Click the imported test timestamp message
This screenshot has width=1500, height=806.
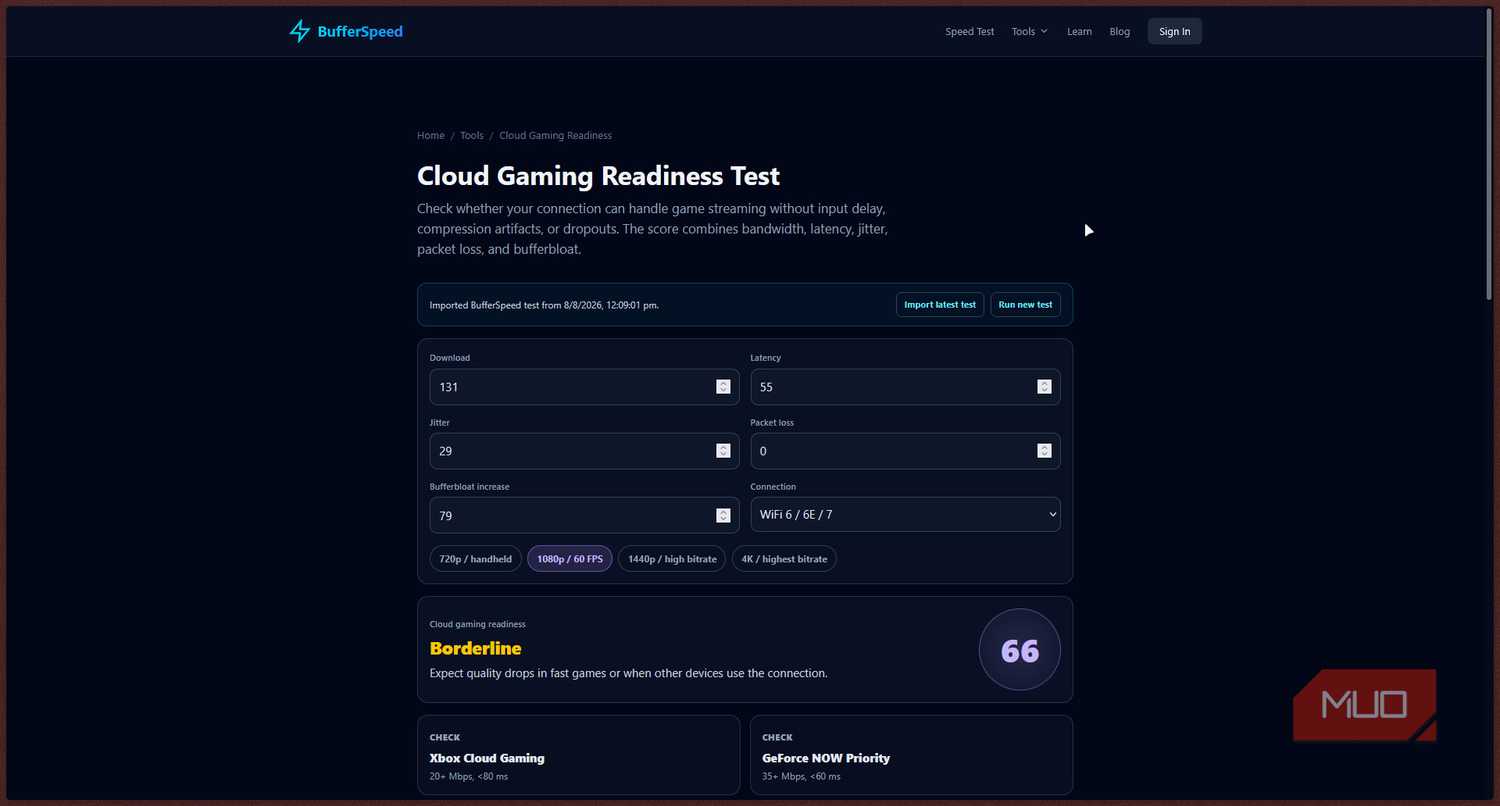coord(544,305)
